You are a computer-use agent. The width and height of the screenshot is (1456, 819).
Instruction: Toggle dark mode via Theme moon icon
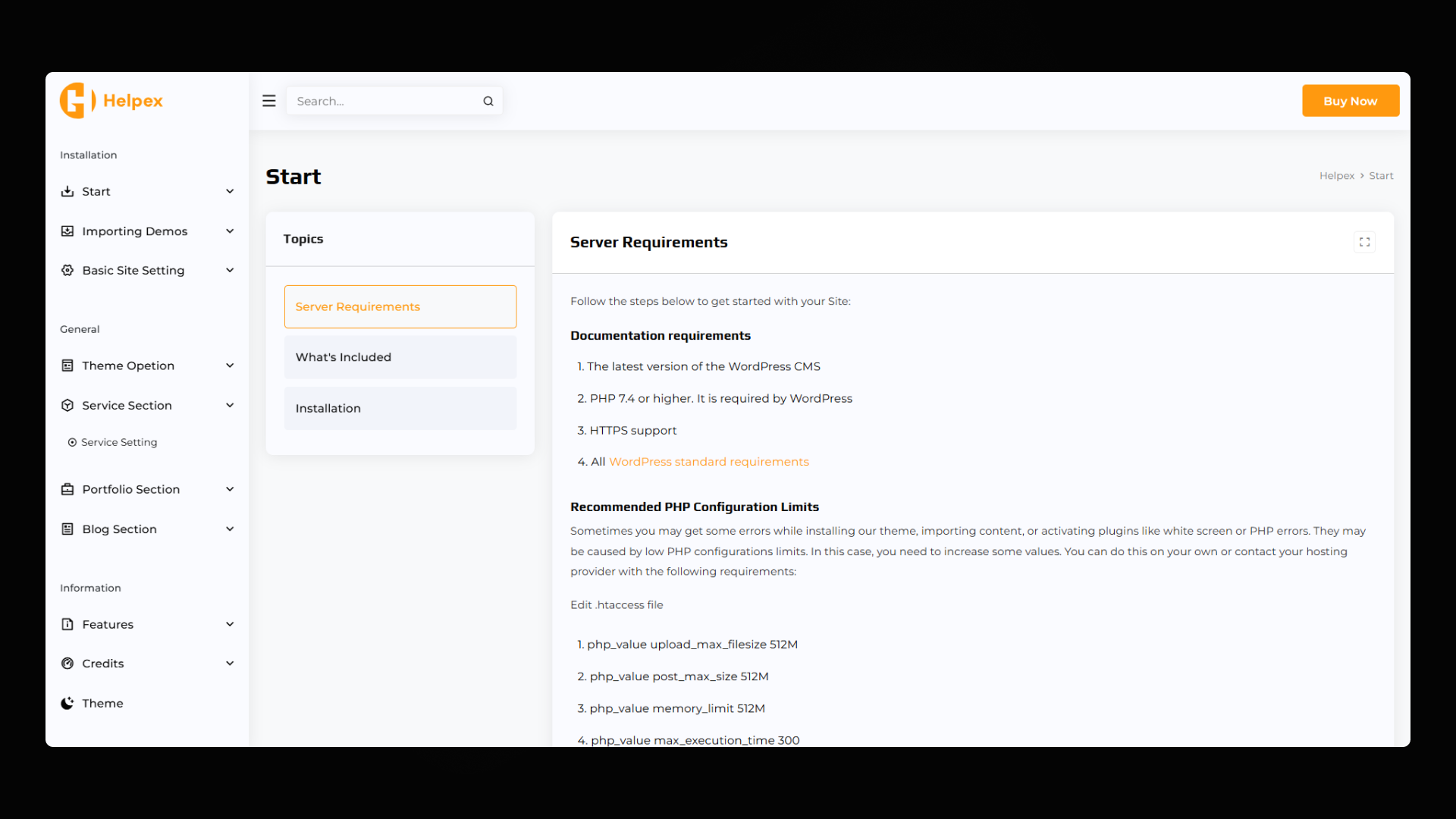point(67,703)
